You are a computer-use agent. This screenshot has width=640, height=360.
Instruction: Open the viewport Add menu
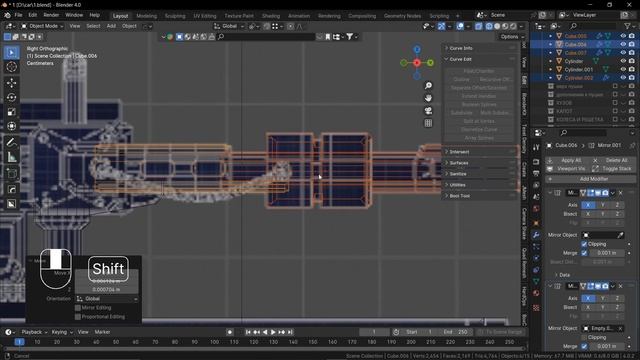111,26
